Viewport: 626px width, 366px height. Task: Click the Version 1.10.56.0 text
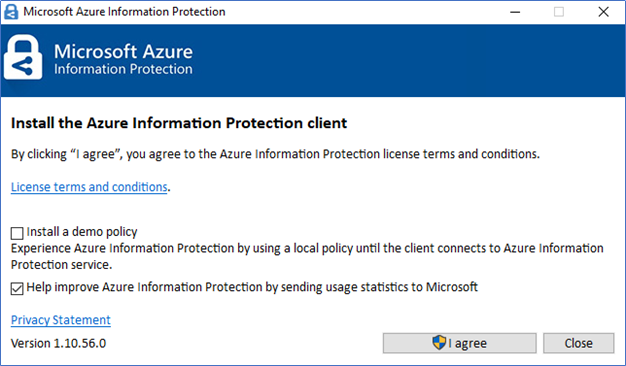58,343
